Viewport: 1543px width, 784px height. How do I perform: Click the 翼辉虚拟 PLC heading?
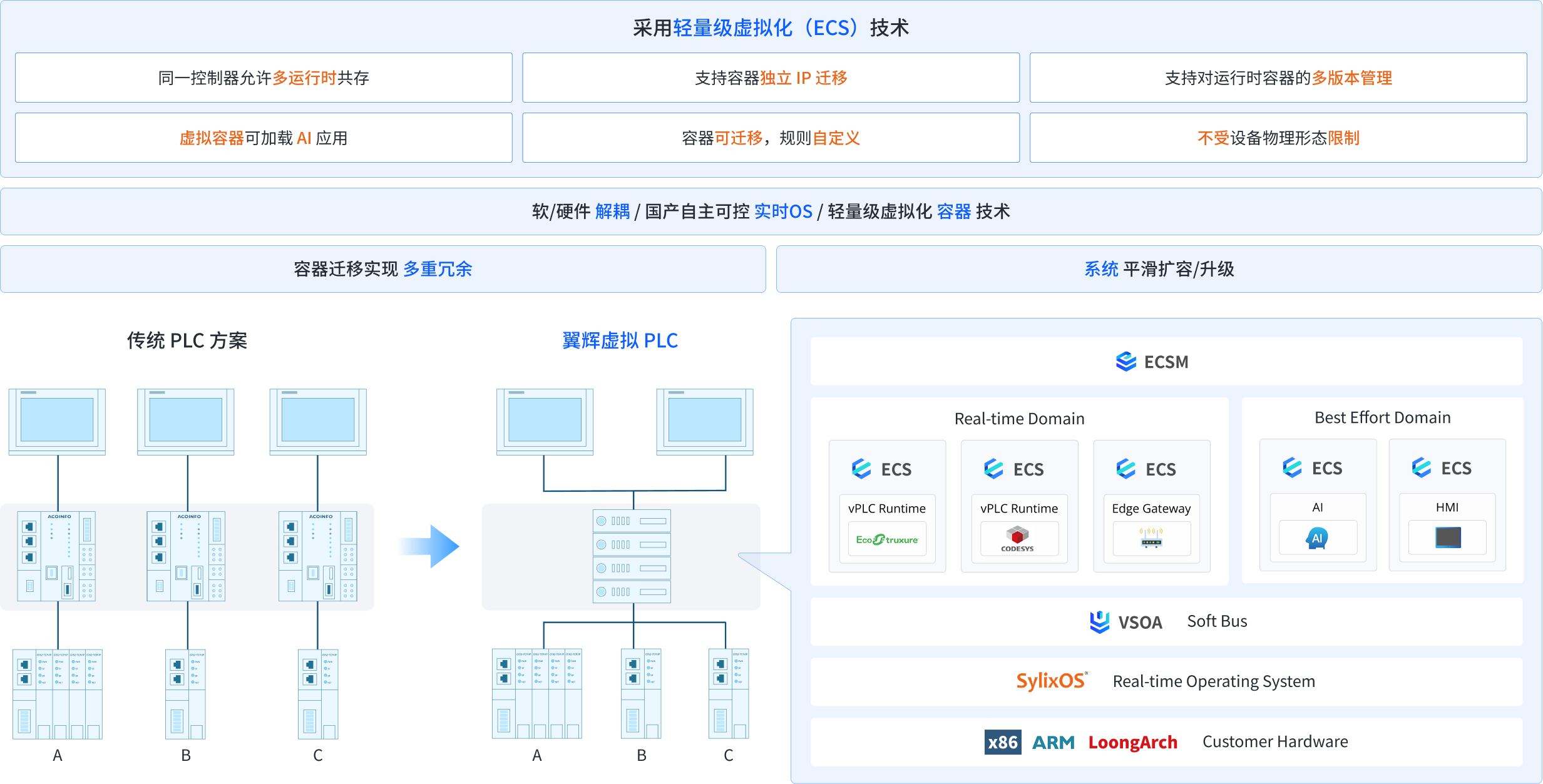[620, 340]
